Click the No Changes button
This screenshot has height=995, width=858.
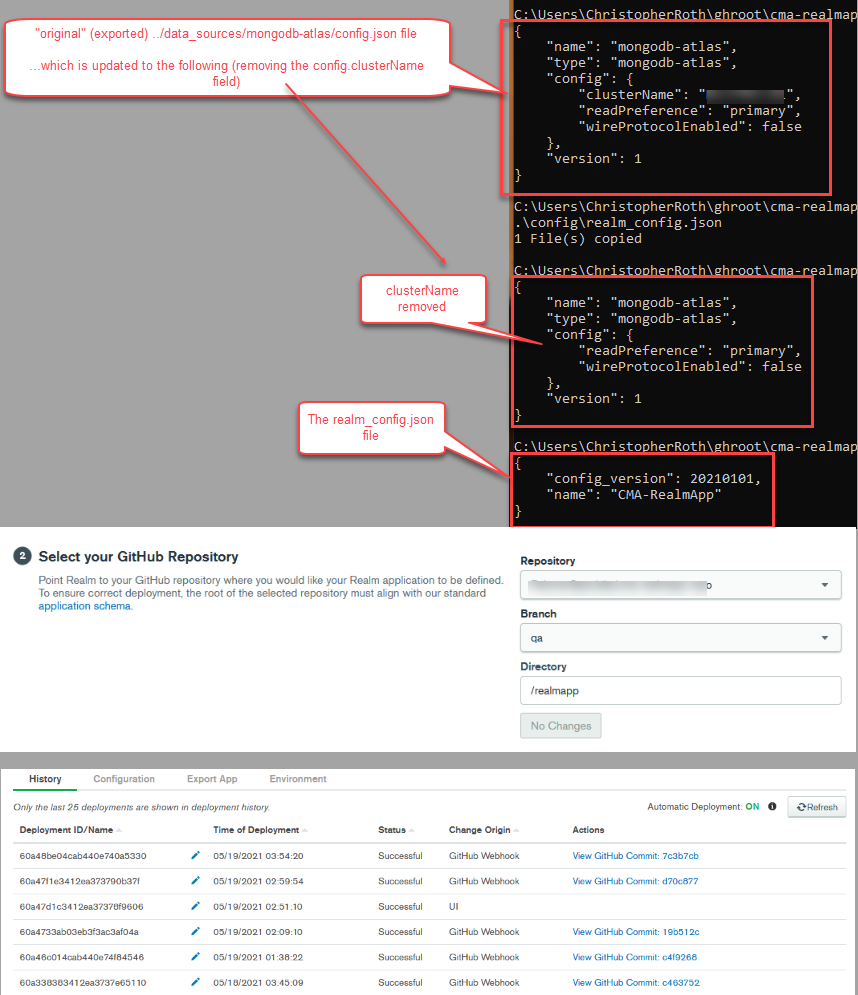click(560, 726)
